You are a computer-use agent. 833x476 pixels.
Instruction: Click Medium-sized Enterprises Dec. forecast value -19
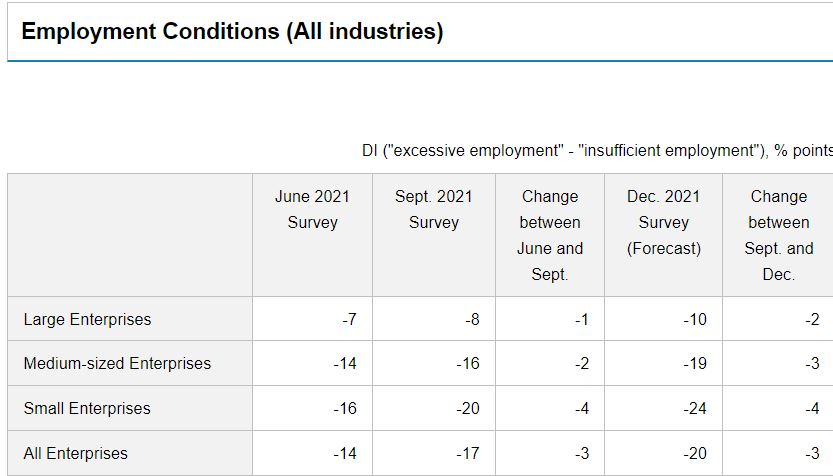coord(695,364)
